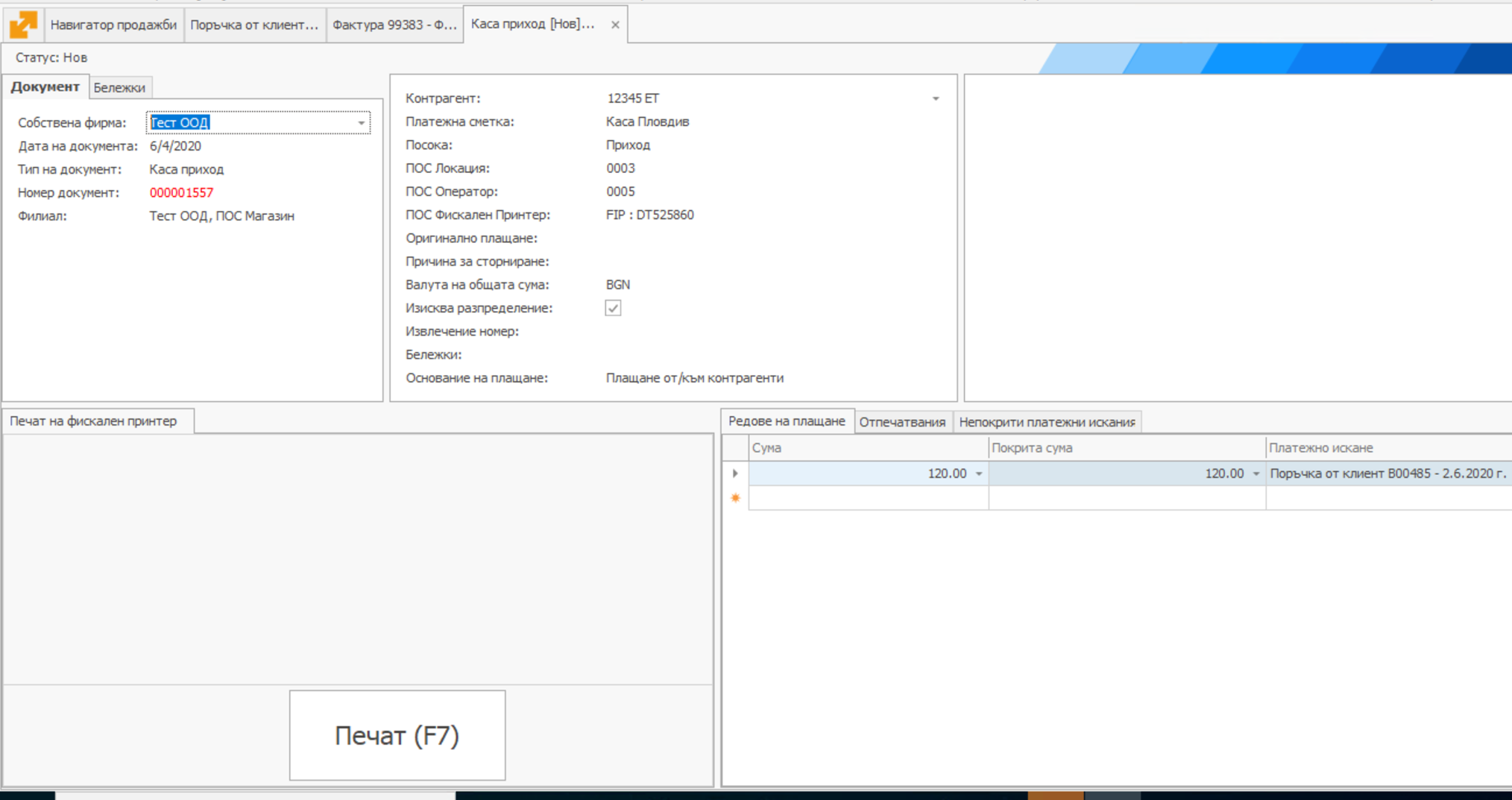1512x800 pixels.
Task: Click the Платежно искане column header
Action: (x=1389, y=448)
